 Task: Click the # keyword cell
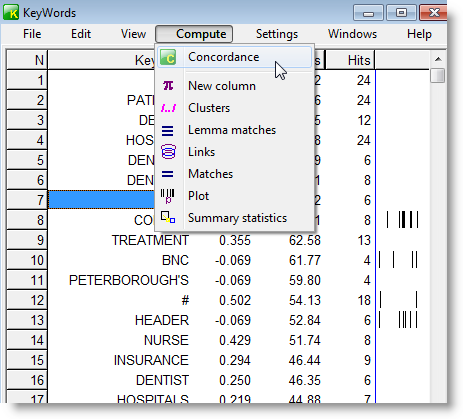[x=185, y=300]
